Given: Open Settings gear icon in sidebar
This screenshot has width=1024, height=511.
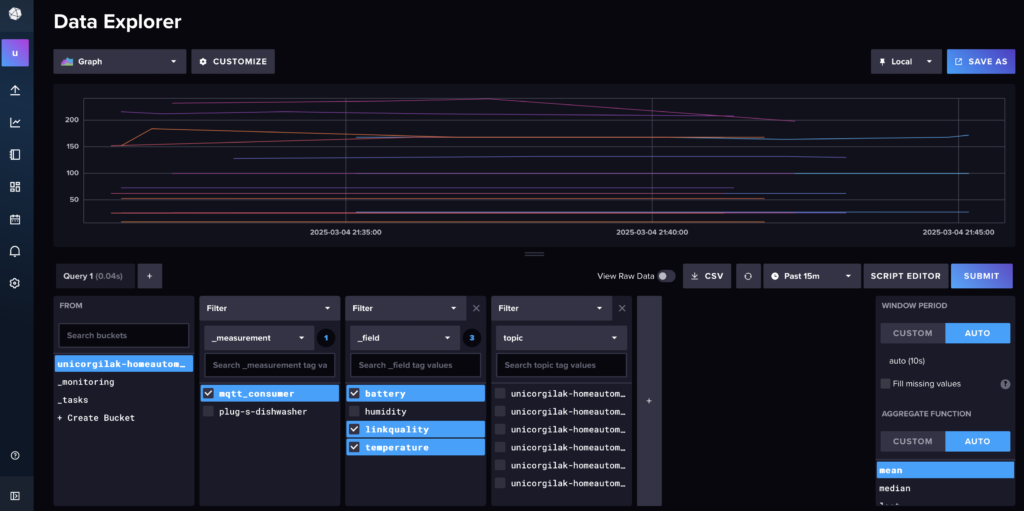Looking at the screenshot, I should click(x=15, y=283).
